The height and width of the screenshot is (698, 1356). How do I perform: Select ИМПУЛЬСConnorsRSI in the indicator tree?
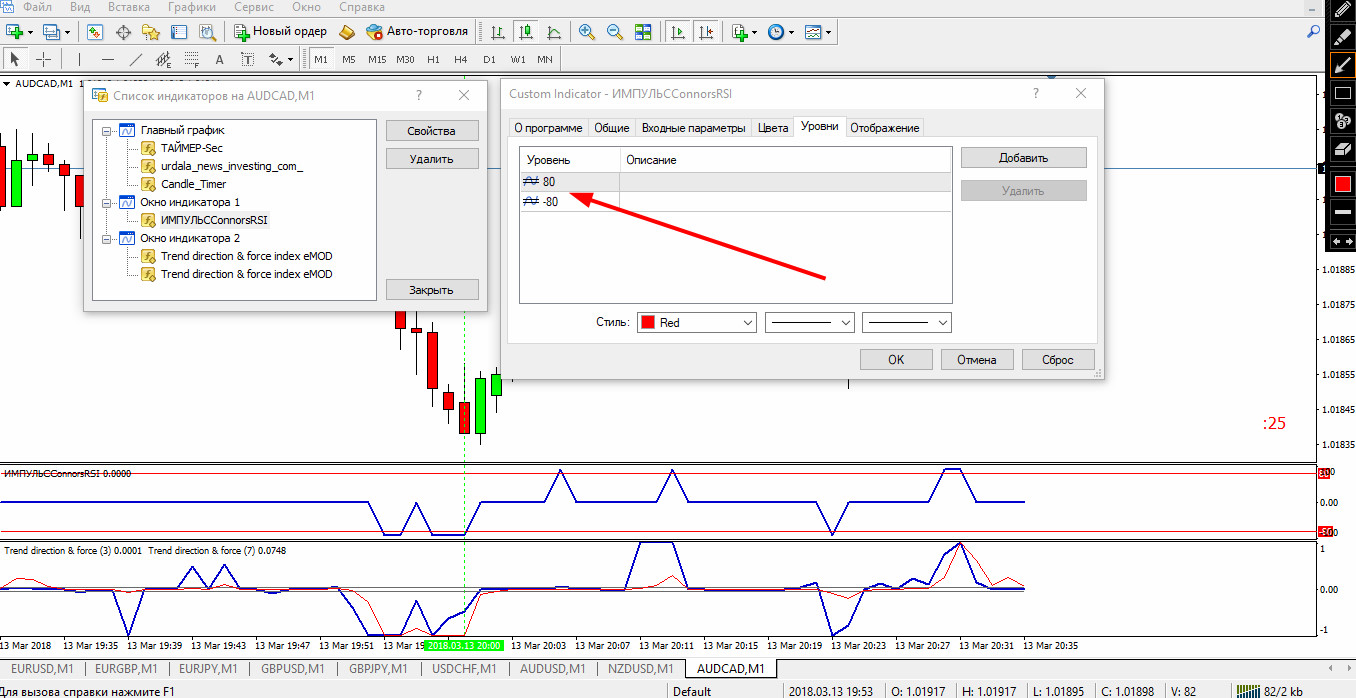(x=214, y=220)
